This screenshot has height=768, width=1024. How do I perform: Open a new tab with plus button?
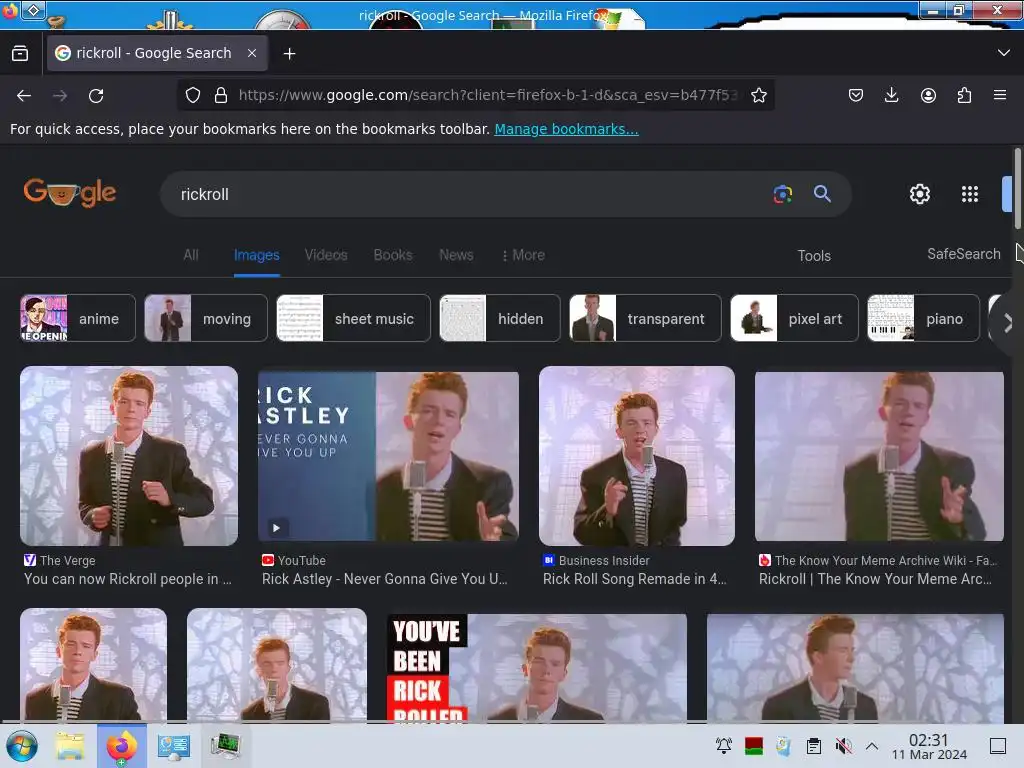tap(289, 54)
